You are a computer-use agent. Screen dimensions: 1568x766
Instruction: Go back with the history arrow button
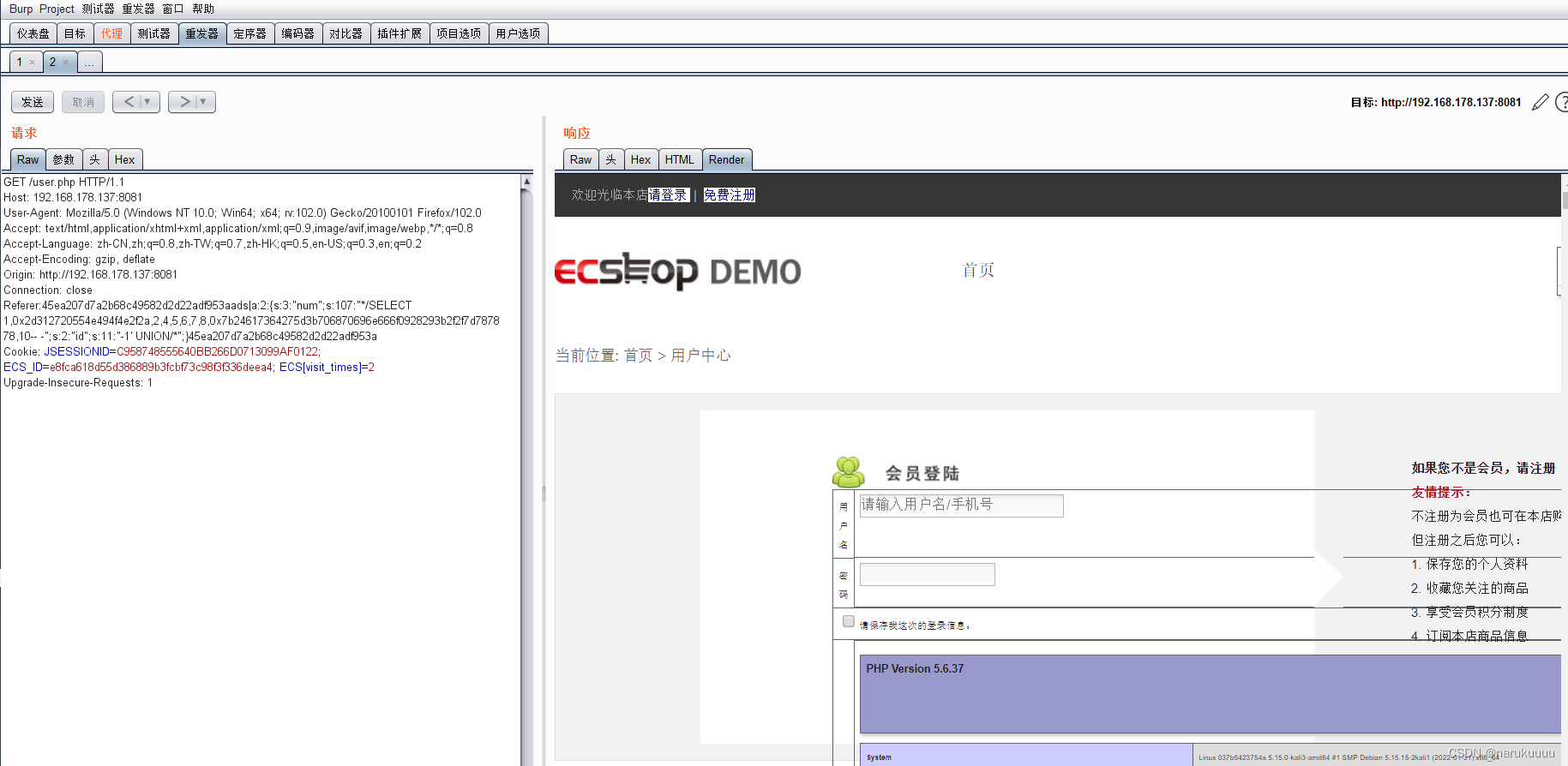tap(129, 102)
